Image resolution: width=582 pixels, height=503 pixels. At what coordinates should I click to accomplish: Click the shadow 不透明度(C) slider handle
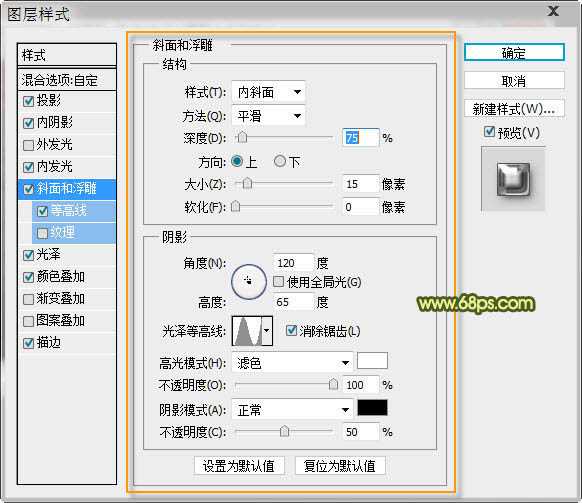(284, 431)
